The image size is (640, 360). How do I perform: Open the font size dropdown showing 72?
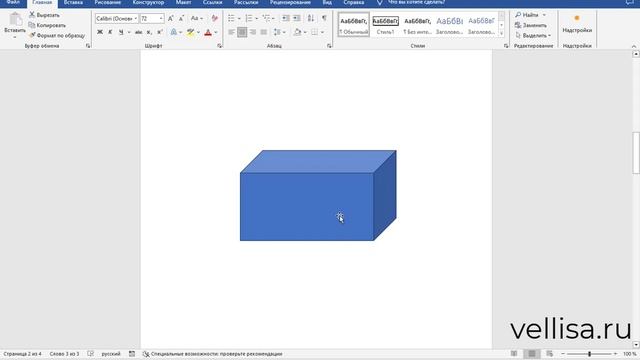click(161, 18)
